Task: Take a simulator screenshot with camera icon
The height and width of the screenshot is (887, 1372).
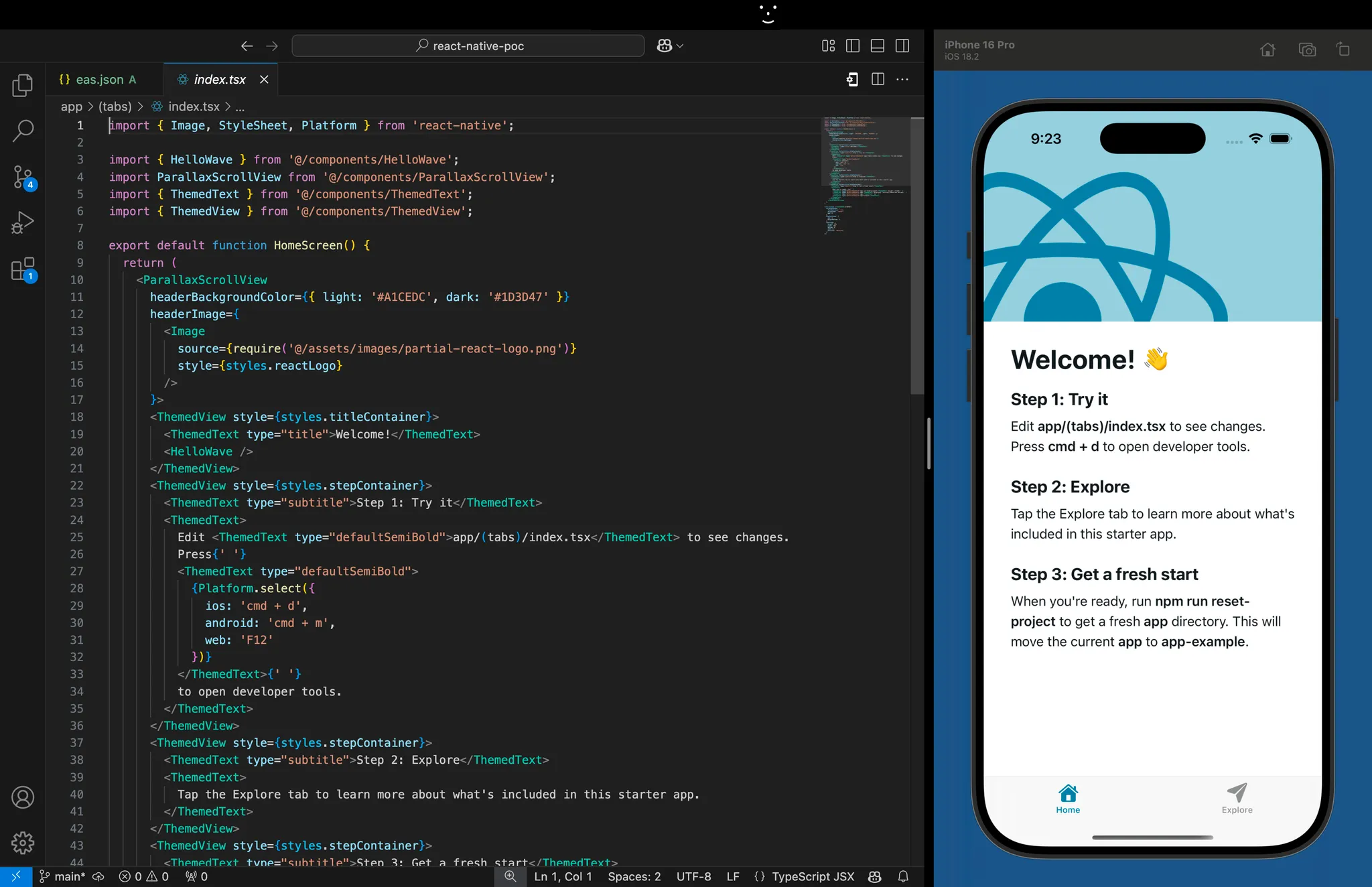Action: point(1306,50)
